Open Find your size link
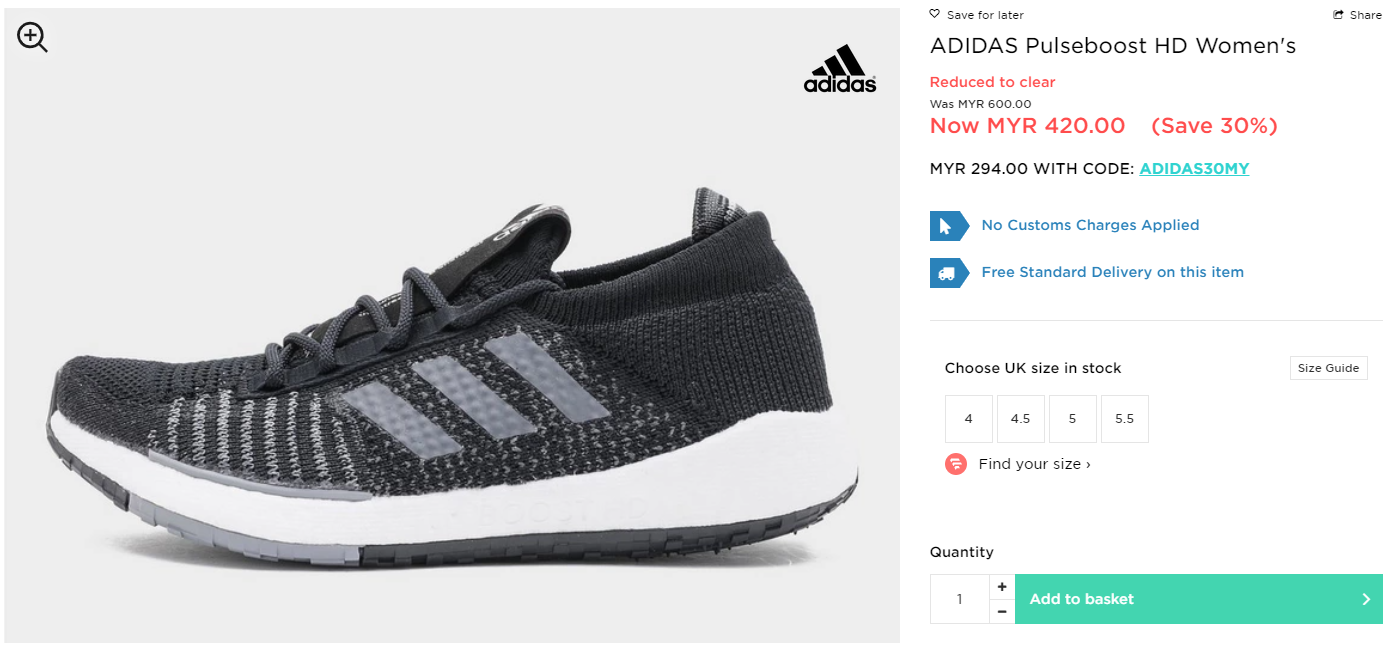Viewport: 1390px width, 654px height. pos(1034,464)
